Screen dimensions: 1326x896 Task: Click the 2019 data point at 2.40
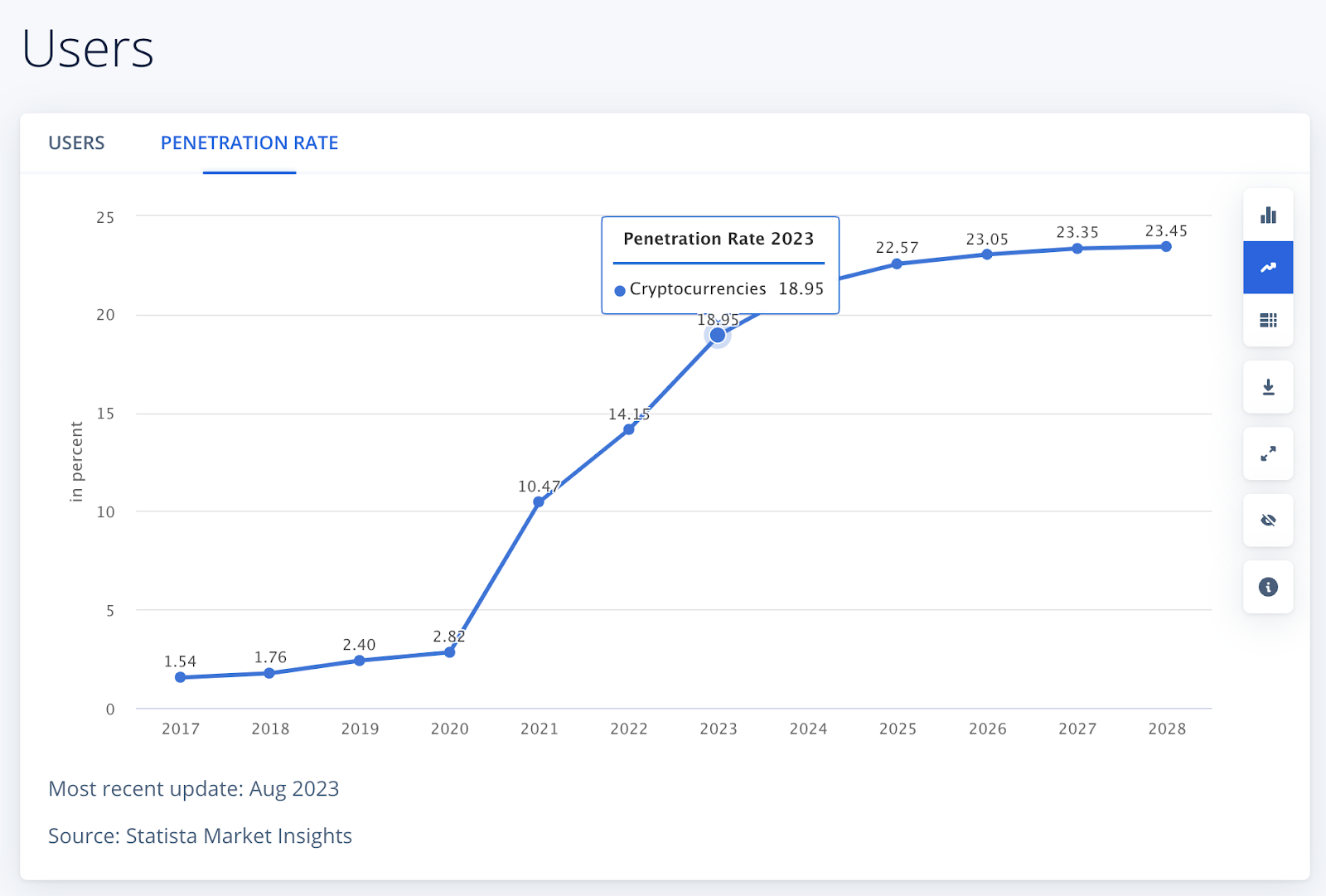[x=360, y=661]
